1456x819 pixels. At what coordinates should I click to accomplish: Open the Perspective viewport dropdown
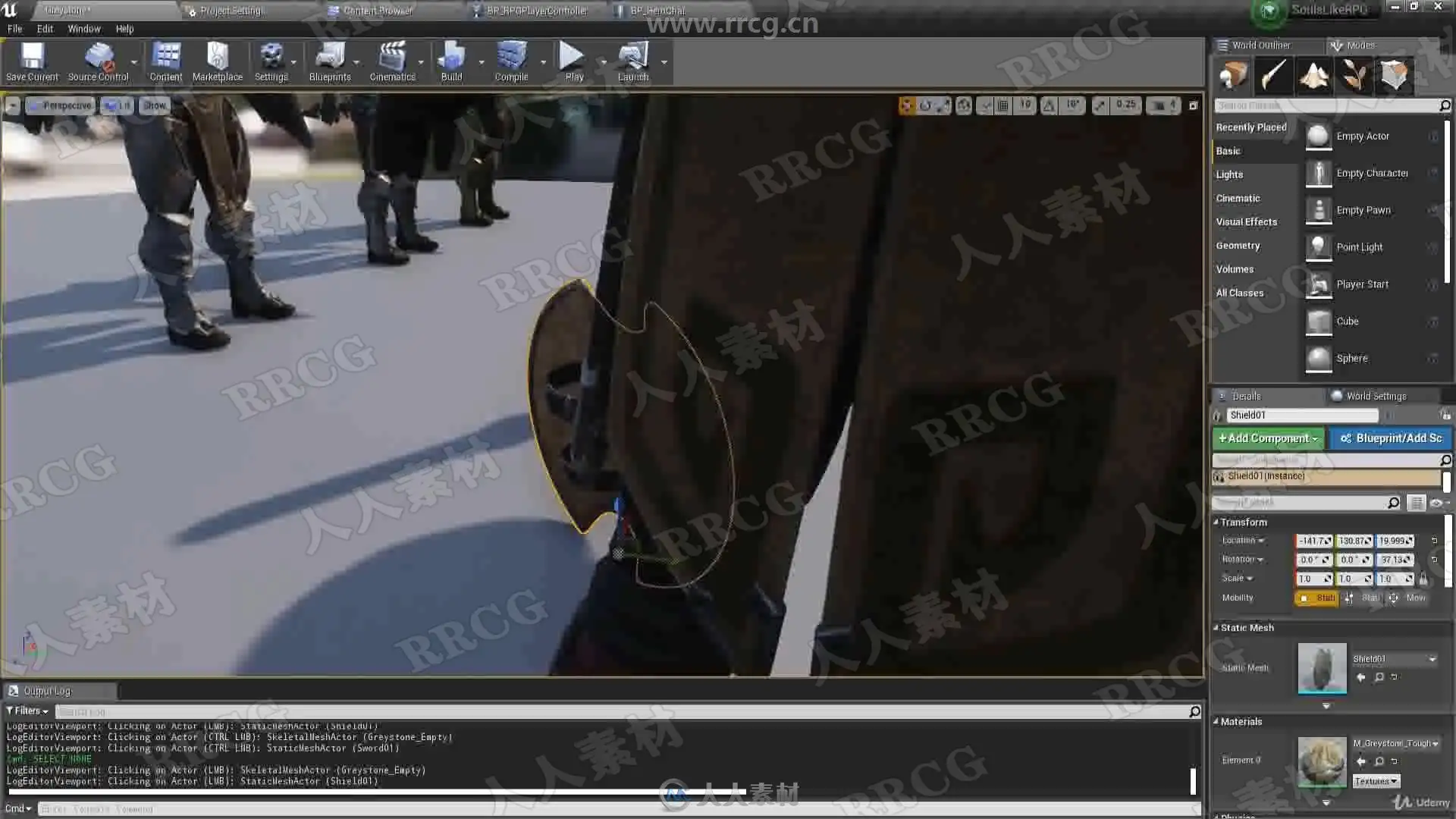(x=61, y=105)
